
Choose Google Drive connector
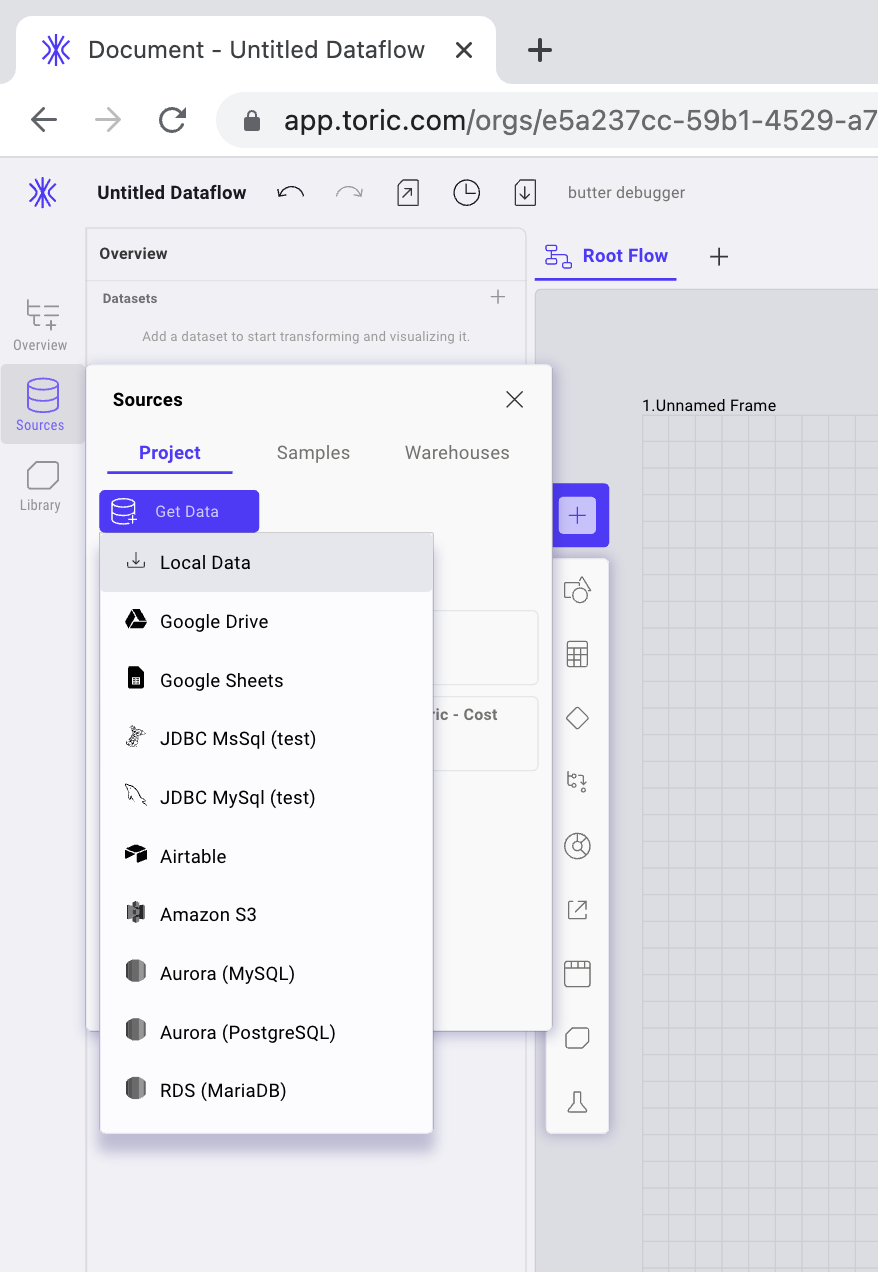(x=266, y=621)
